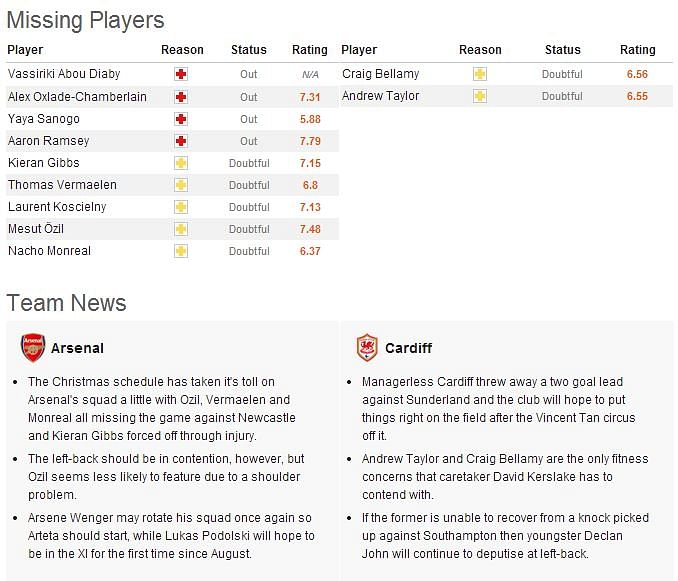Screen dimensions: 678x581
Task: Click the Arsenal club crest
Action: click(x=33, y=347)
